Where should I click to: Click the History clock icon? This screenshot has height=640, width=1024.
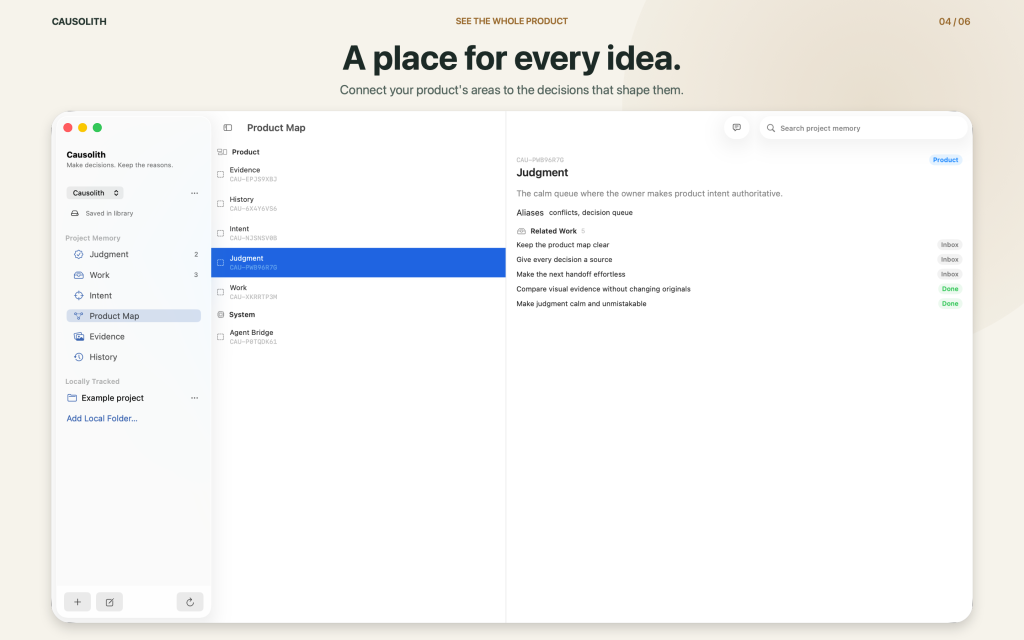coord(78,357)
